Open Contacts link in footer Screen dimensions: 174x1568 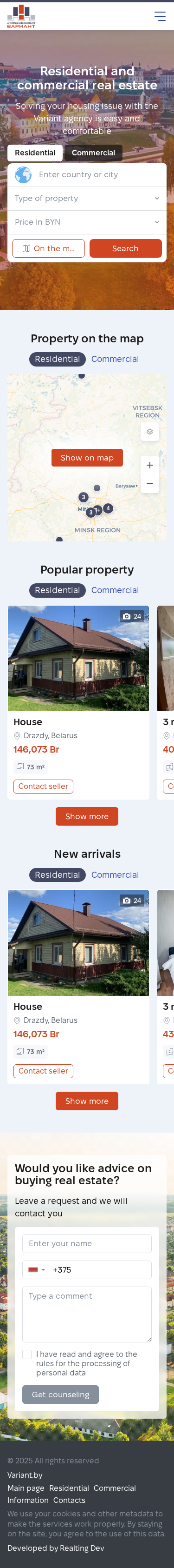coord(69,1500)
